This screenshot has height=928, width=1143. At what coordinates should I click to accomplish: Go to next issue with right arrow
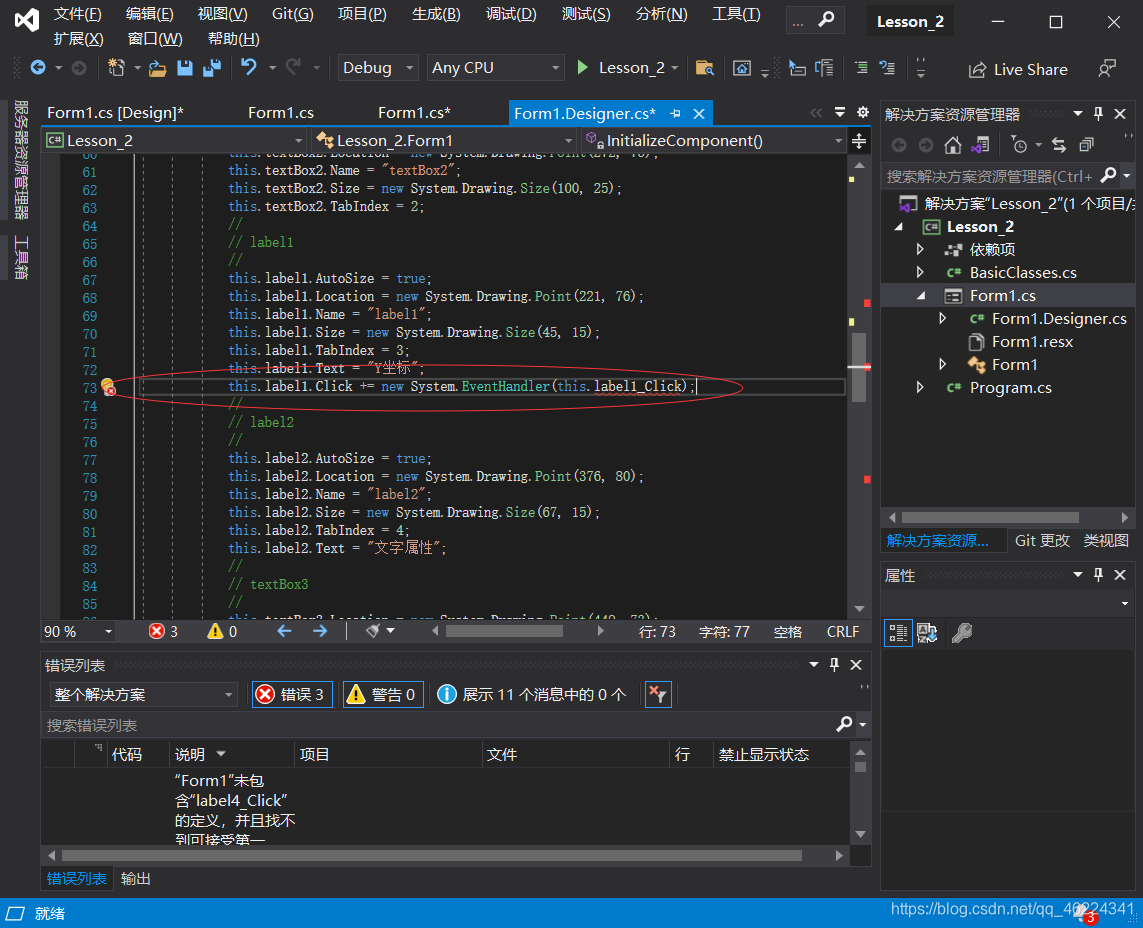pos(320,631)
